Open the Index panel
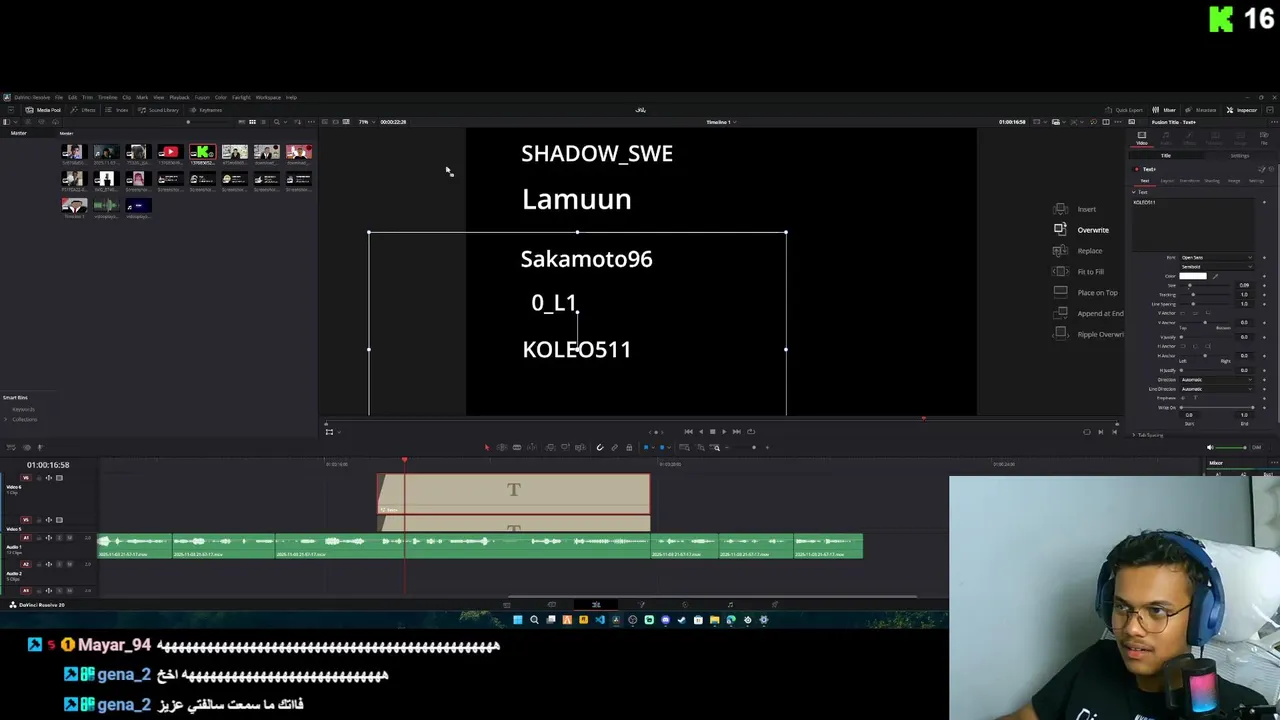Viewport: 1280px width, 720px height. point(118,110)
